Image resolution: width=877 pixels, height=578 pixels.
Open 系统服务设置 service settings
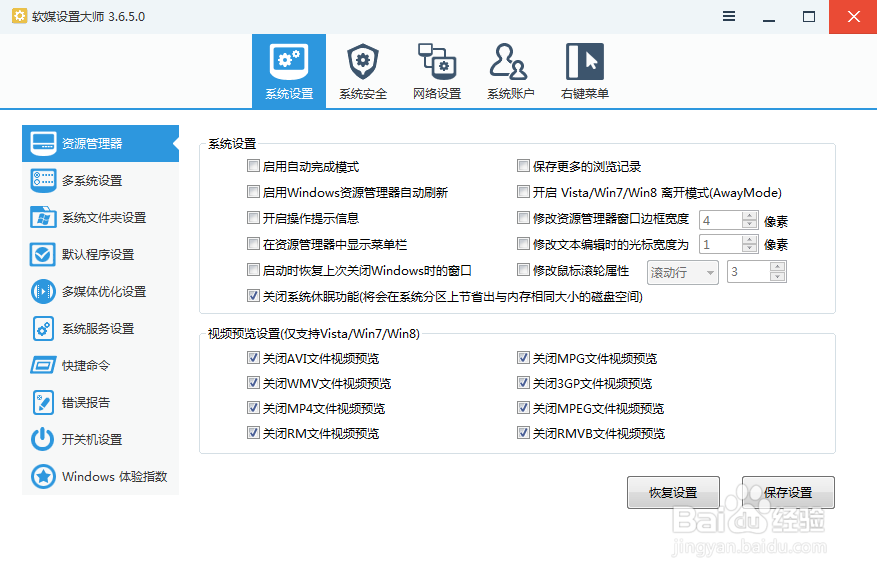tap(100, 328)
